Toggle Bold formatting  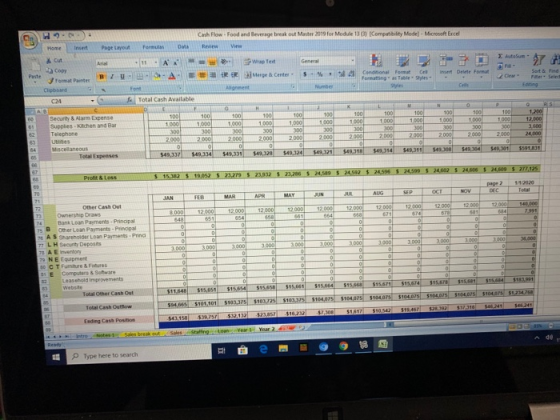coord(101,76)
